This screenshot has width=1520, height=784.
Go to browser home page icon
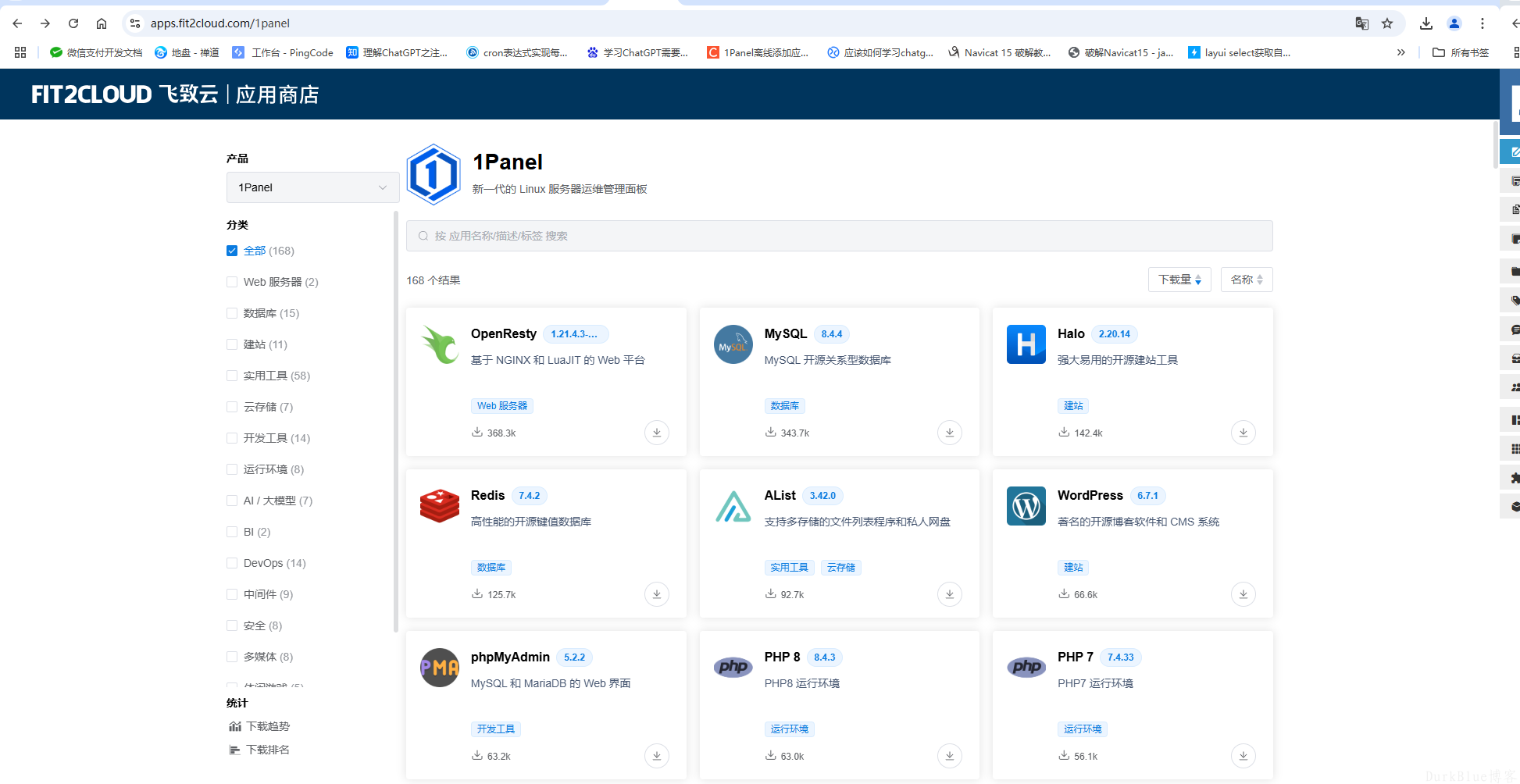point(102,23)
